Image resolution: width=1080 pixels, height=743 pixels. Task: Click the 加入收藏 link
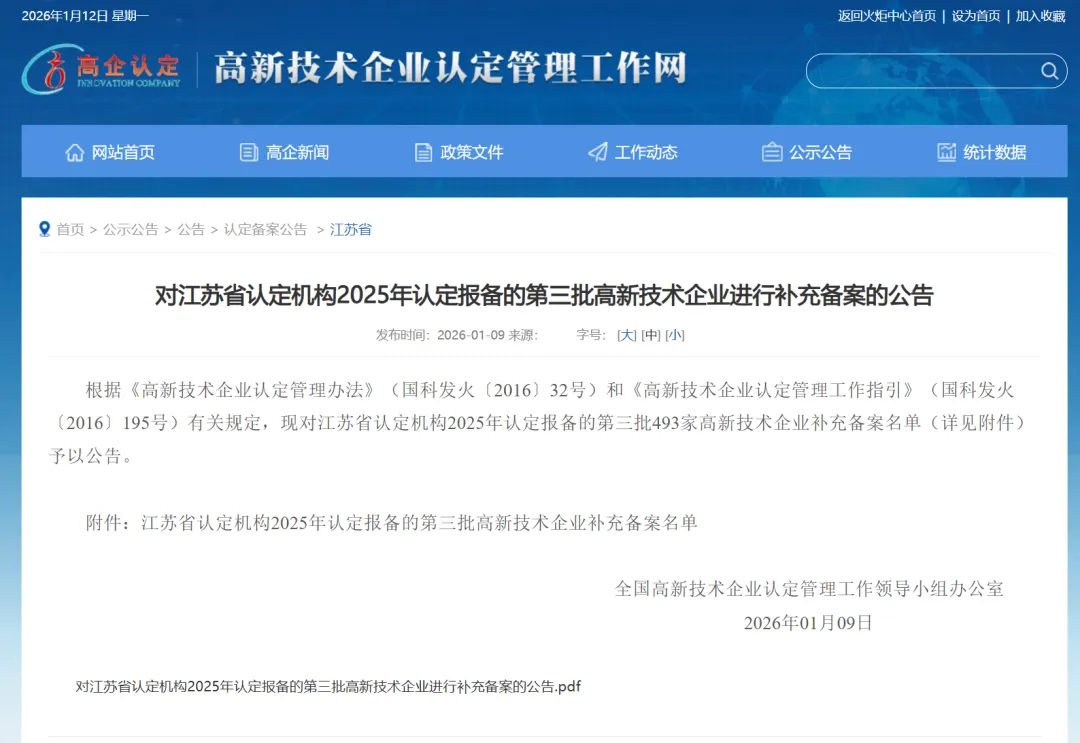coord(1040,15)
